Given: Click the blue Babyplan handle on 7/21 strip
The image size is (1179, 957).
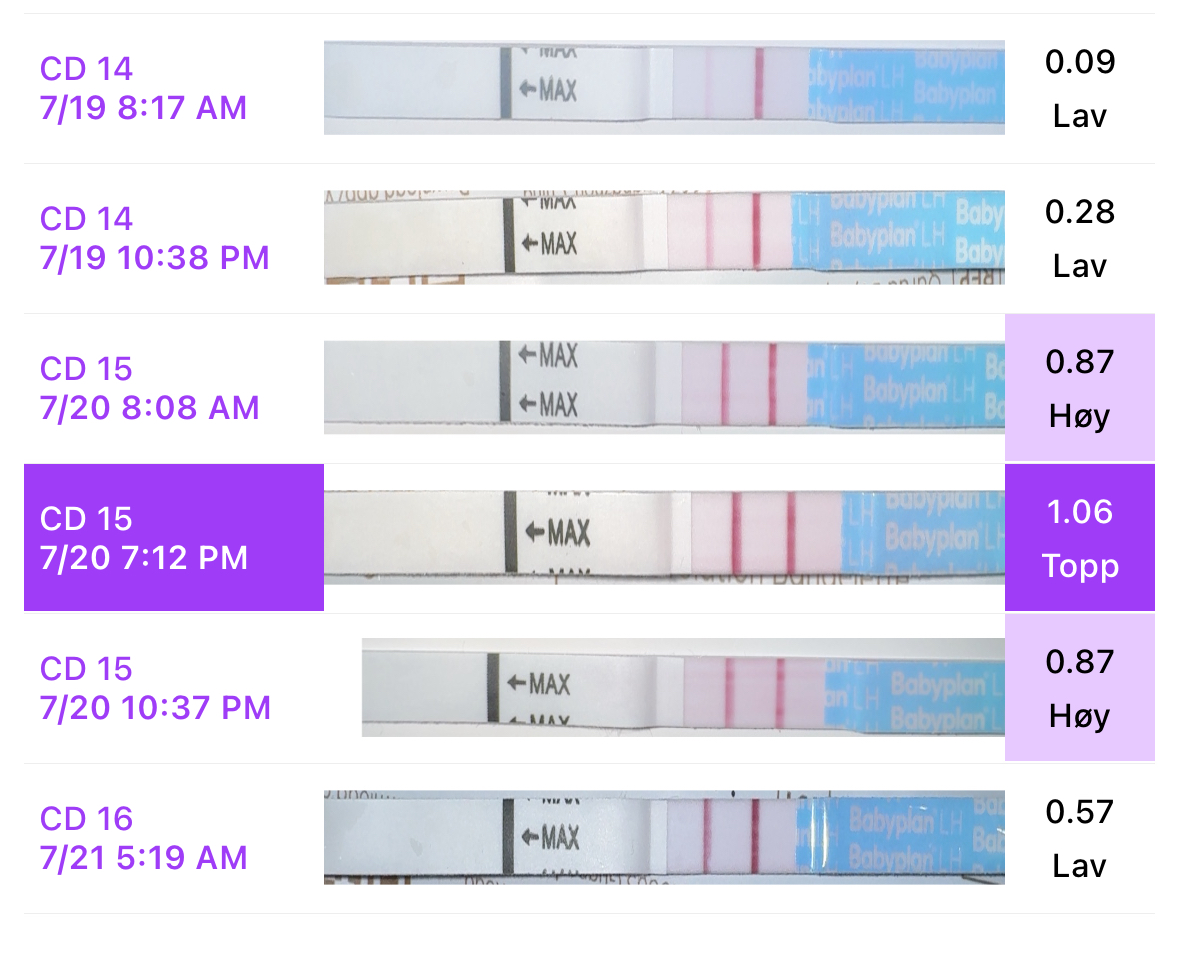Looking at the screenshot, I should 900,838.
